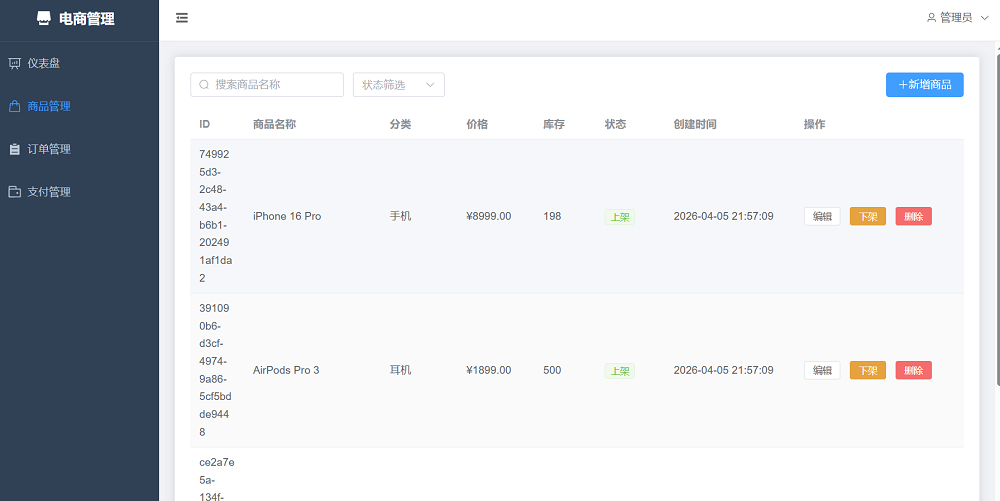Delete the AirPods Pro 3 product
Screen dimensions: 1000x501
point(913,370)
